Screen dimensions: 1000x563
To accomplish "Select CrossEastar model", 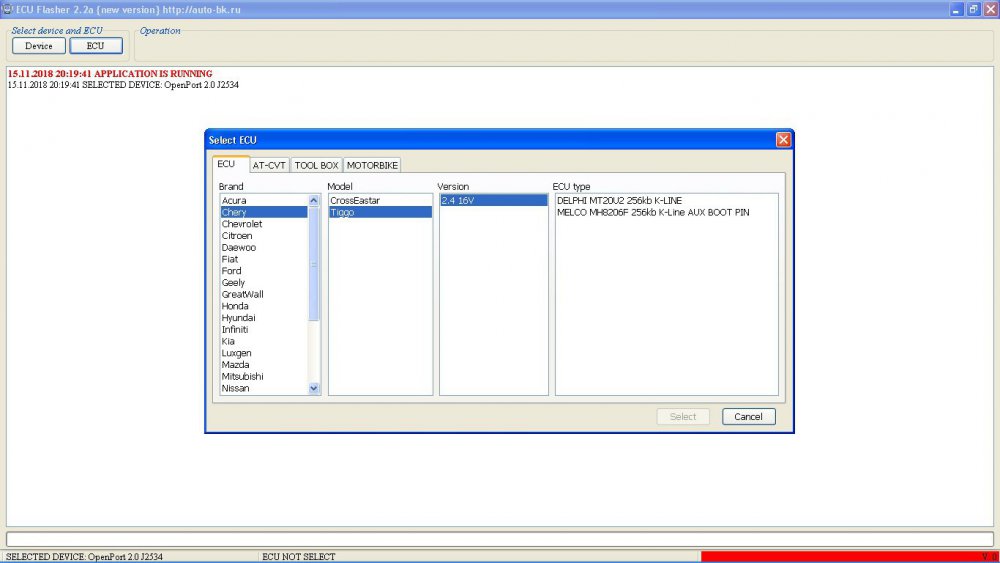I will tap(355, 201).
